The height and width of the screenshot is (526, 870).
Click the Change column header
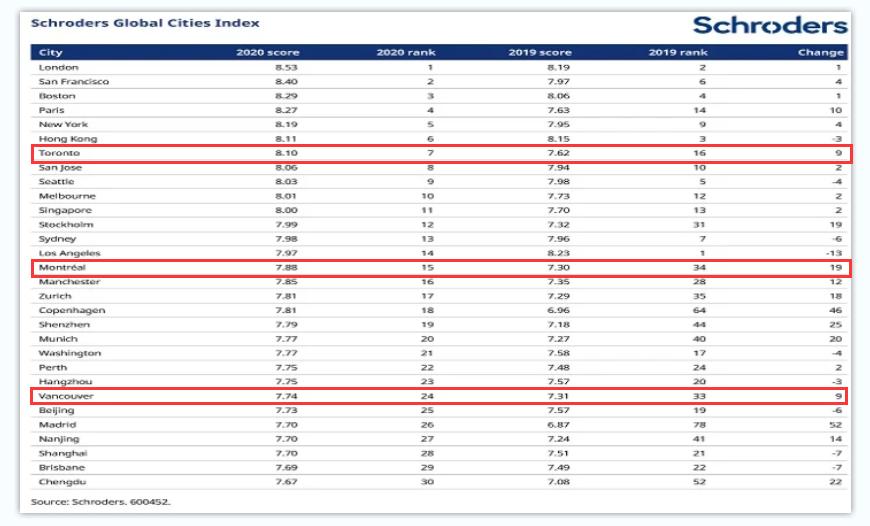point(821,52)
